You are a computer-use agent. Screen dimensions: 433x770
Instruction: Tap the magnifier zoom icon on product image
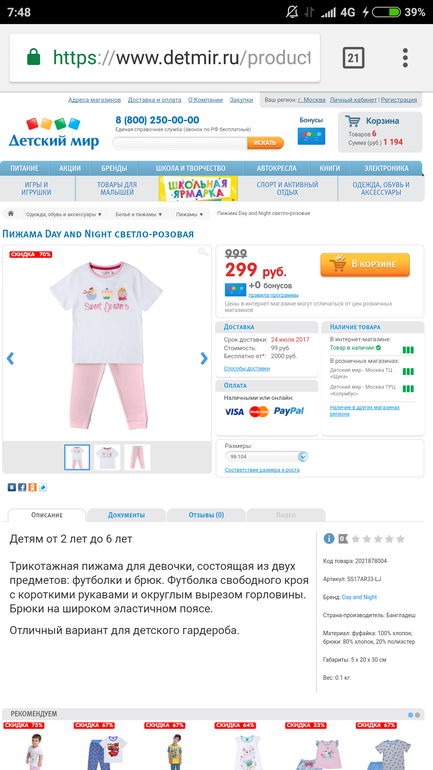203,252
